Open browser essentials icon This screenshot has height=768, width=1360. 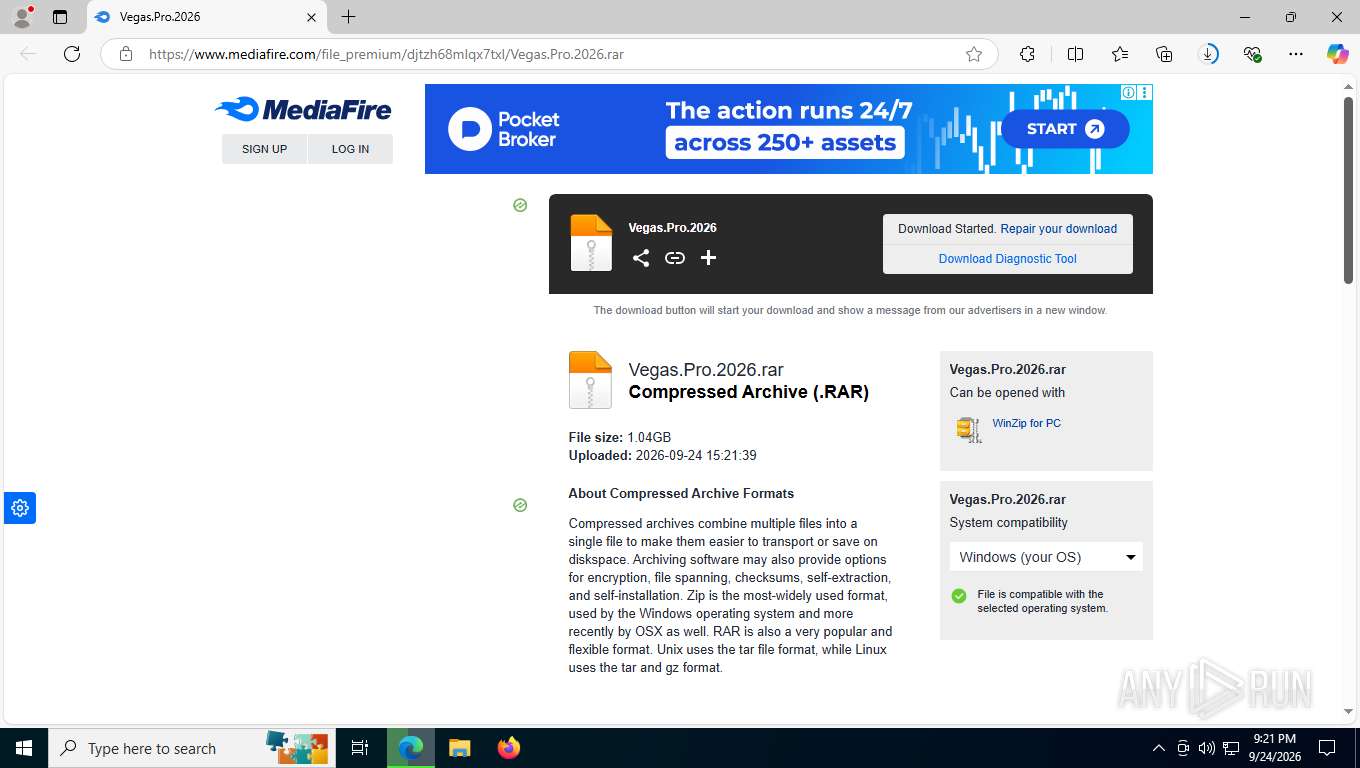(x=1253, y=54)
